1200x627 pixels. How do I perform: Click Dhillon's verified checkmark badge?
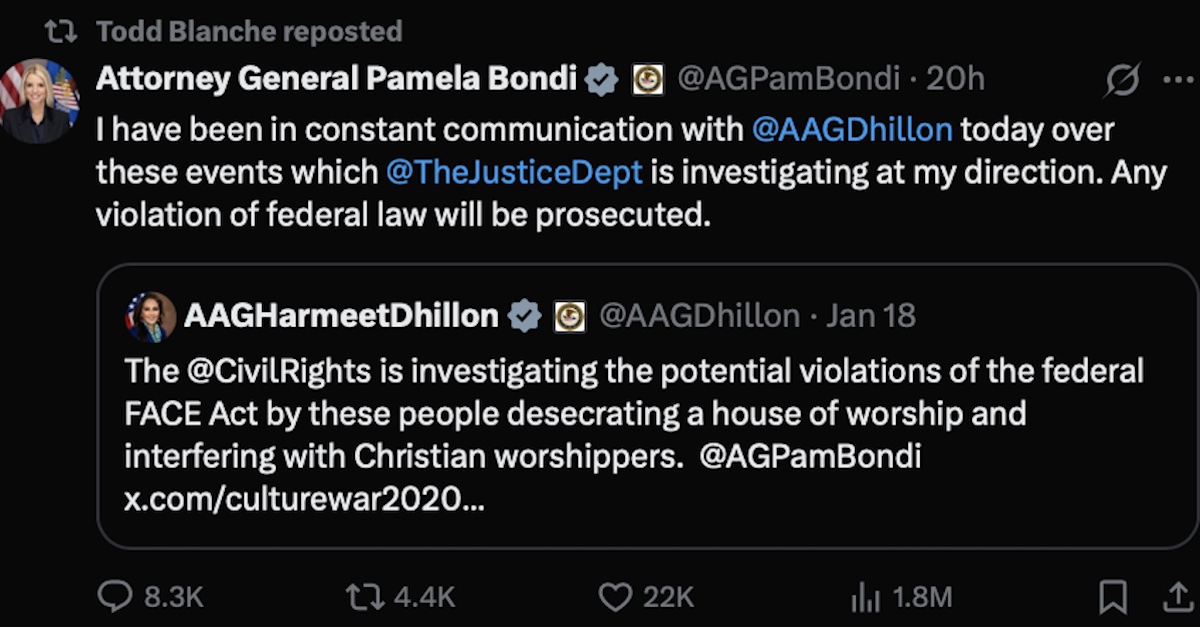point(525,316)
